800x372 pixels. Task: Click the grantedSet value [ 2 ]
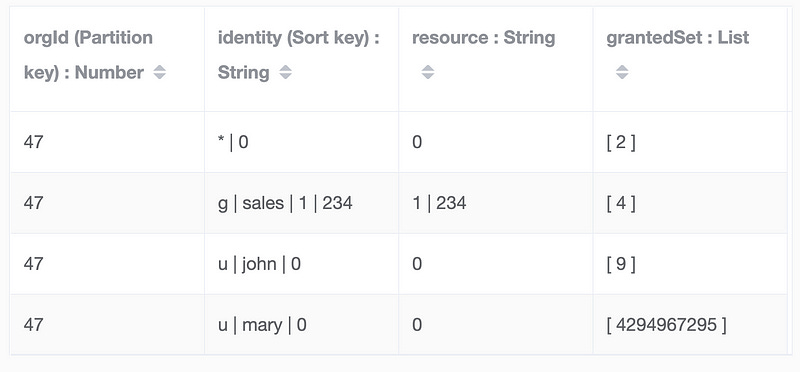621,142
